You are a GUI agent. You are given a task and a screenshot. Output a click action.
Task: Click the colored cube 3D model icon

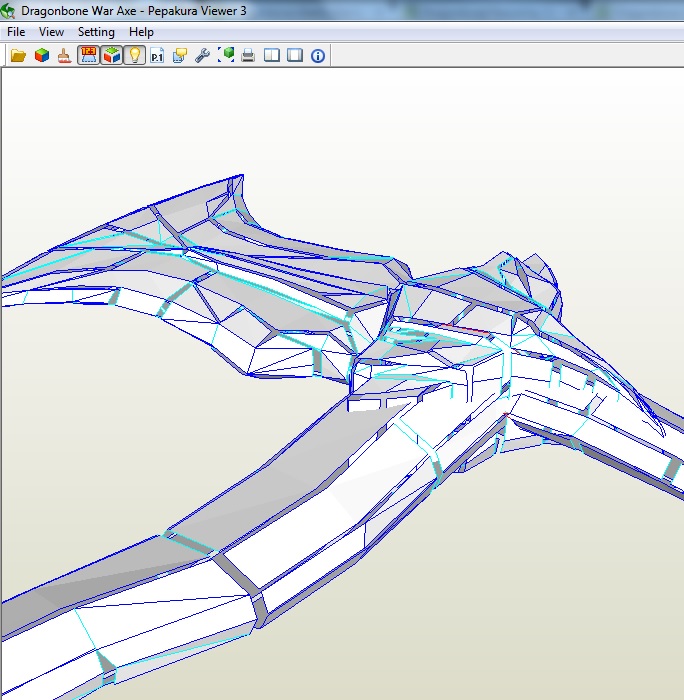click(x=42, y=56)
